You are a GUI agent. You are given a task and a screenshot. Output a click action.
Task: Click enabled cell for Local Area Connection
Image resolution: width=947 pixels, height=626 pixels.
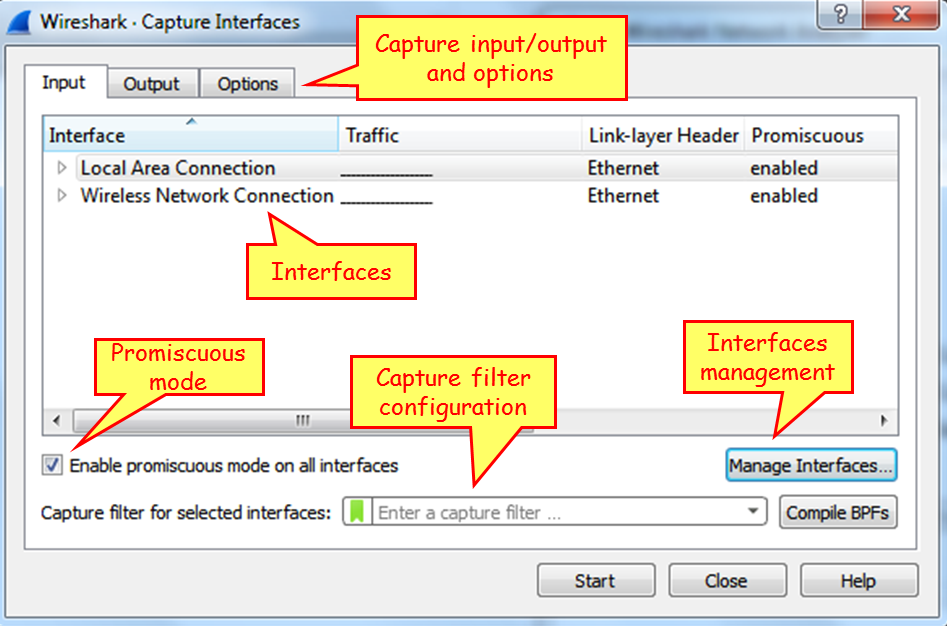click(784, 168)
